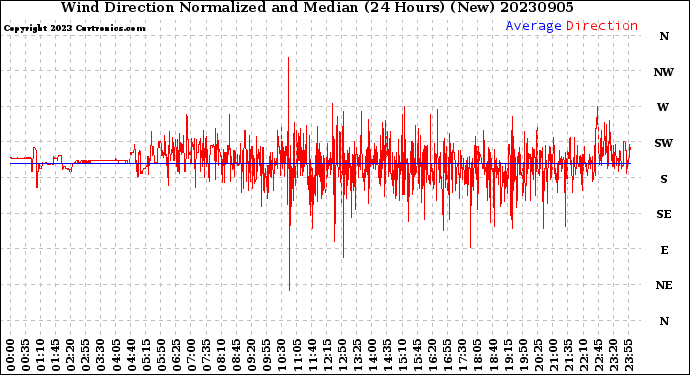Click the 03:30 time axis label
The image size is (690, 375).
[101, 355]
